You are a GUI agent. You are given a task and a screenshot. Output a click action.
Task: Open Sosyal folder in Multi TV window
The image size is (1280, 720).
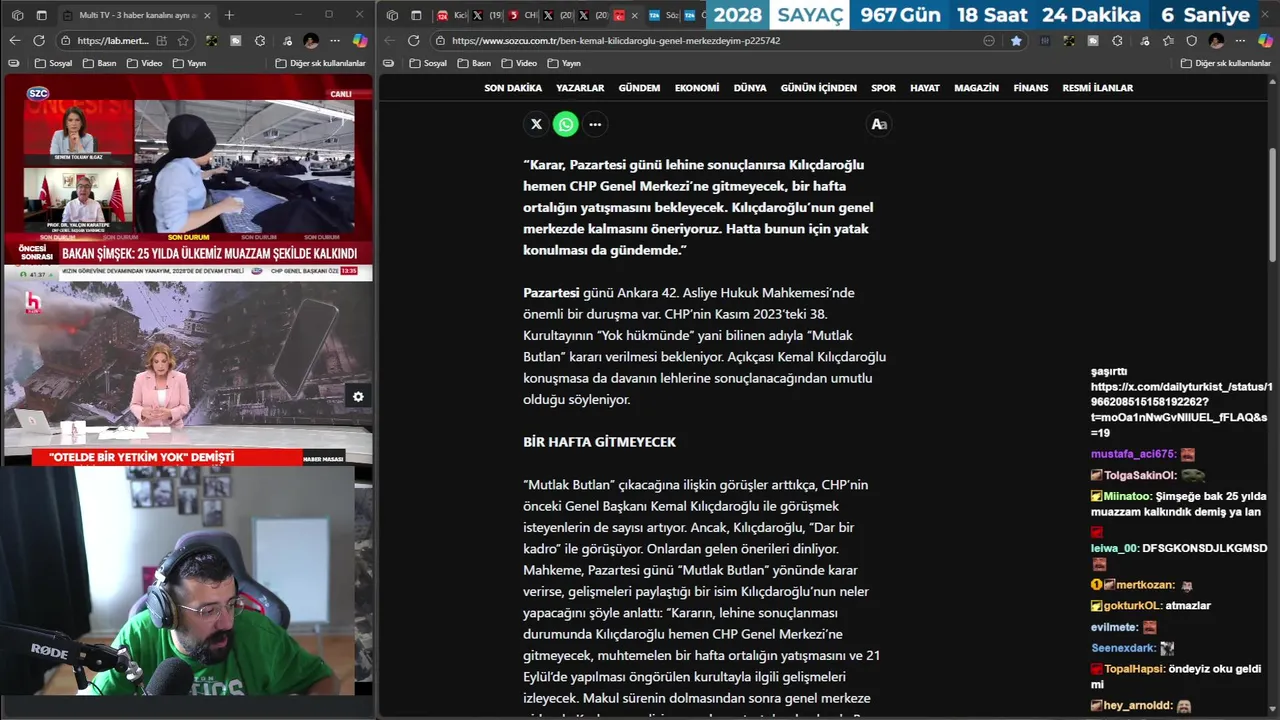[53, 63]
